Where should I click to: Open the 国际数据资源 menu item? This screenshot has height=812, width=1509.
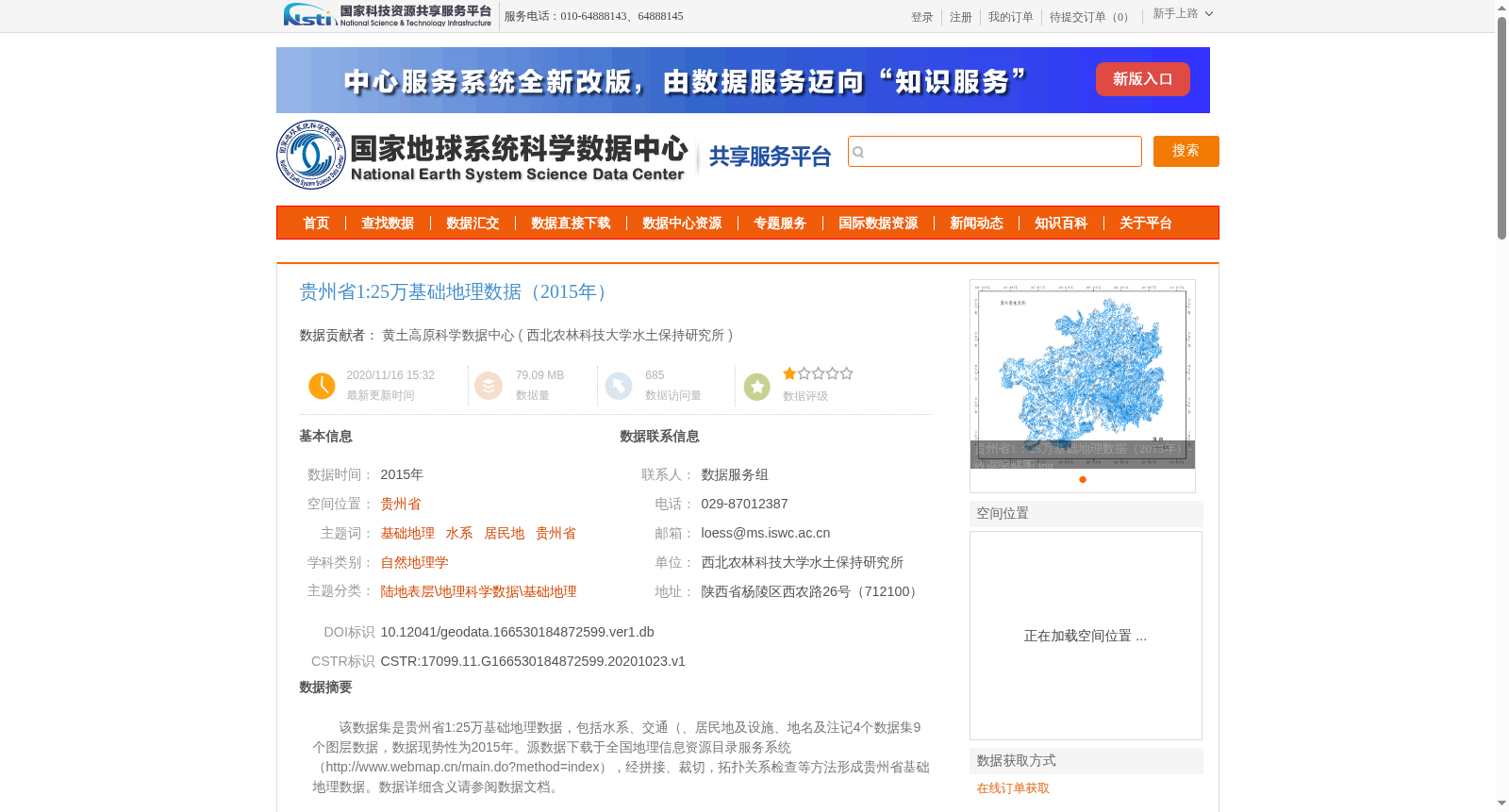coord(878,223)
